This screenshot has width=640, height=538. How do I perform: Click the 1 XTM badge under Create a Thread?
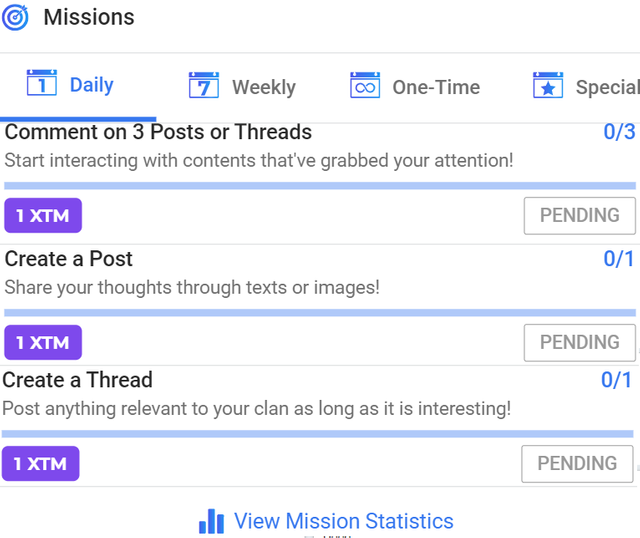pyautogui.click(x=40, y=464)
